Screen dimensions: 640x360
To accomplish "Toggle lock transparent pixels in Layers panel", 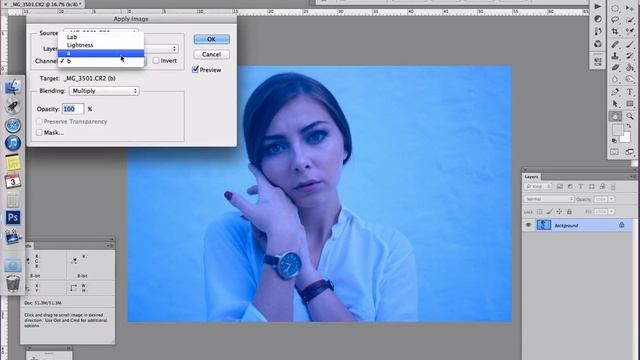I will tap(540, 211).
